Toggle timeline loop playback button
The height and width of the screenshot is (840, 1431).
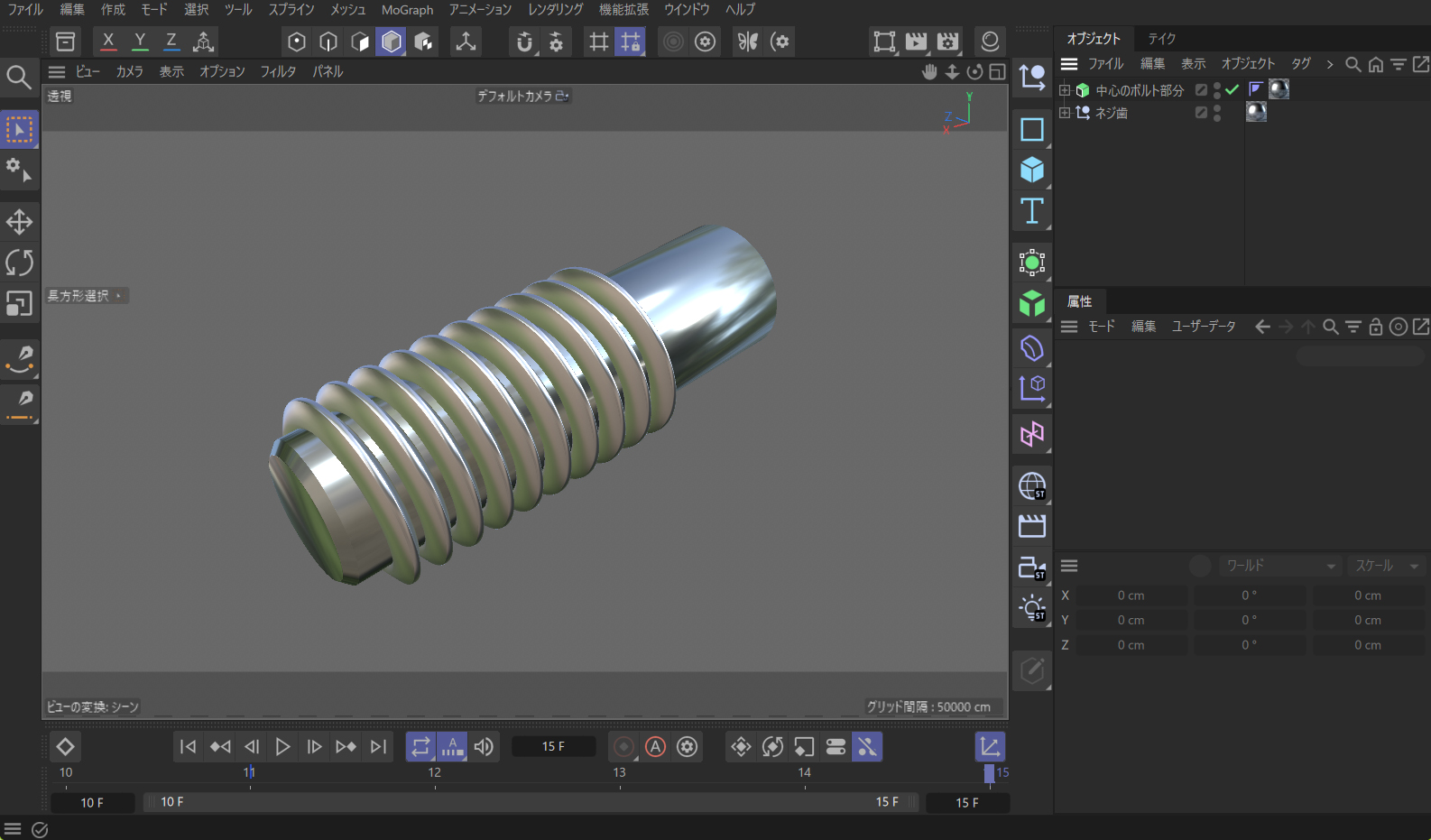420,746
